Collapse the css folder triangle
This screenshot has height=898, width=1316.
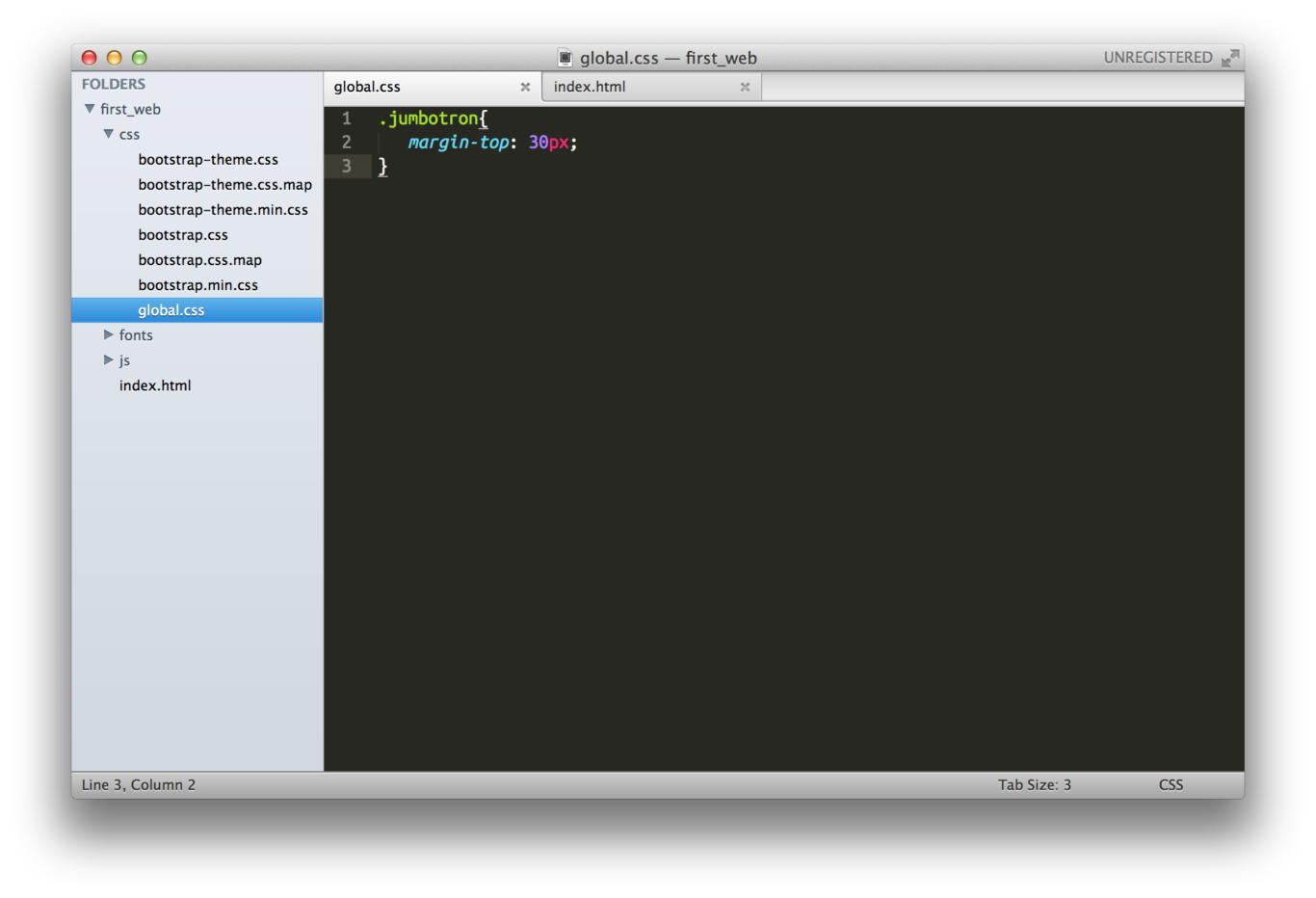click(109, 134)
